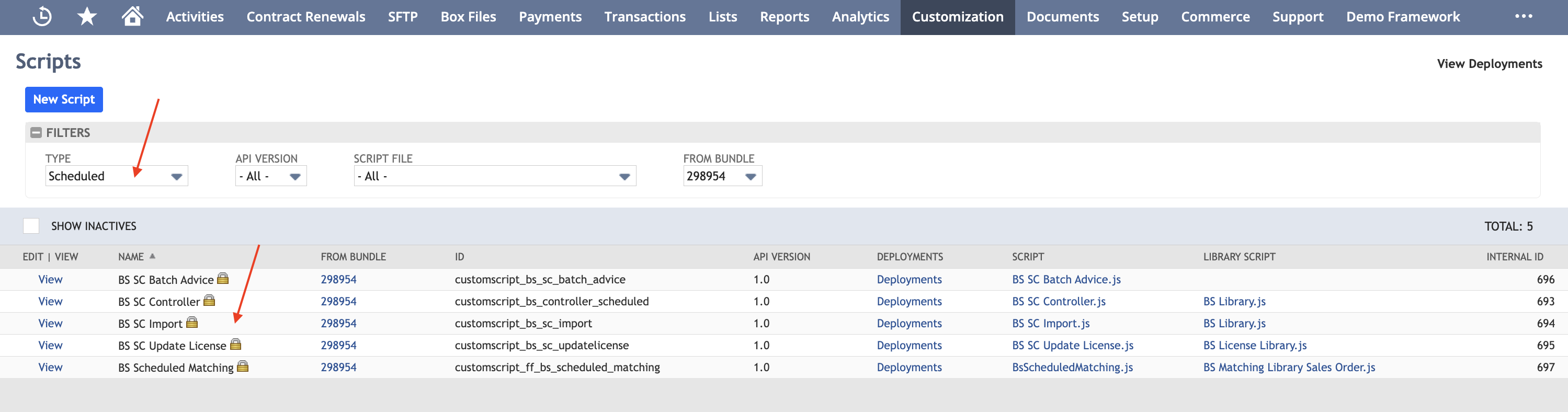View the BS SC Batch Advice script
Viewport: 1568px width, 412px height.
[x=51, y=279]
